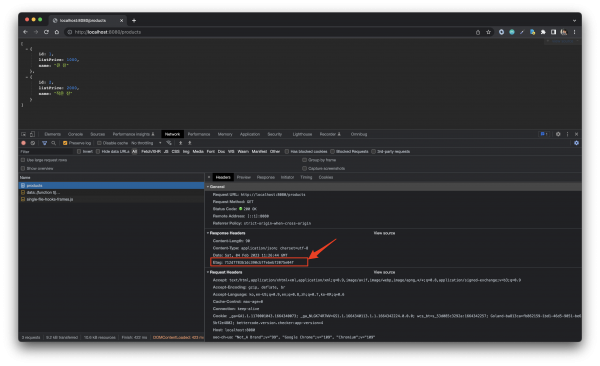This screenshot has height=366, width=600.
Task: Check the Blocked Requests box
Action: [333, 152]
